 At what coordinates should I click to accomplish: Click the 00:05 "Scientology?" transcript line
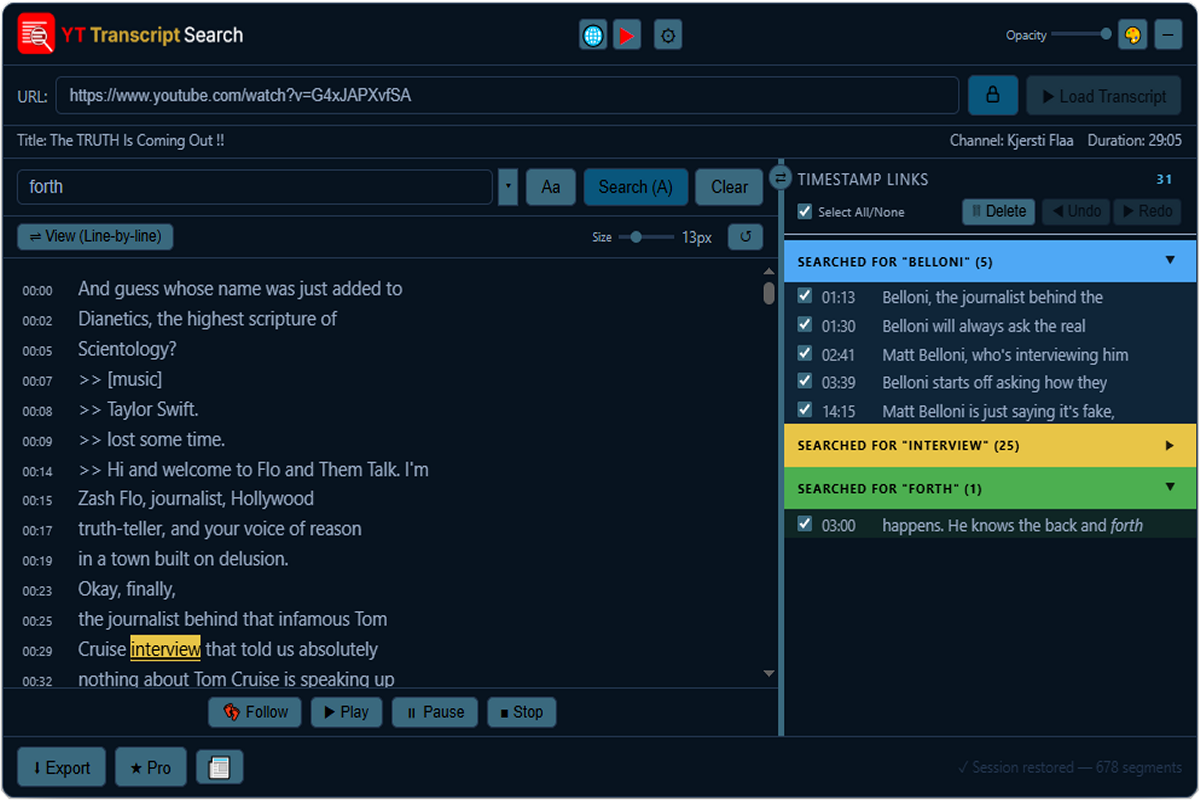pyautogui.click(x=127, y=349)
